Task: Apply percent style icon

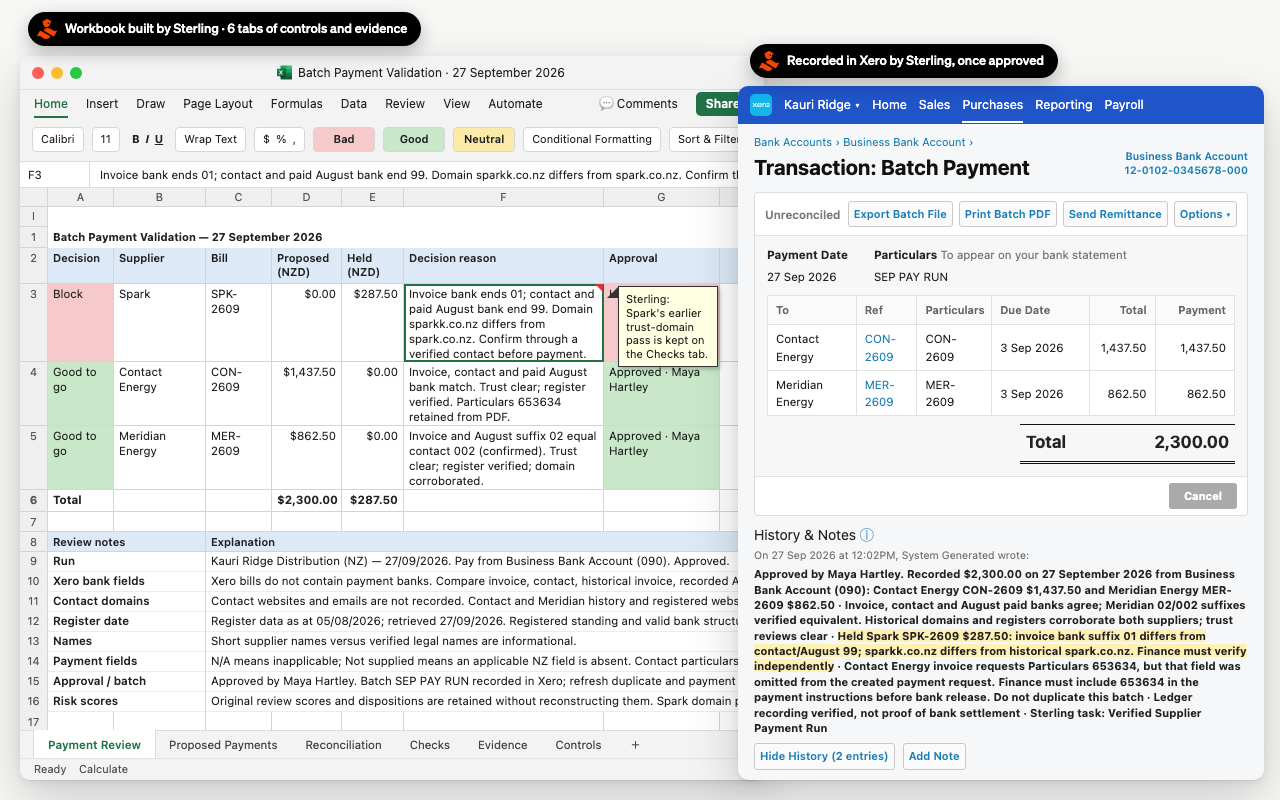Action: point(281,139)
